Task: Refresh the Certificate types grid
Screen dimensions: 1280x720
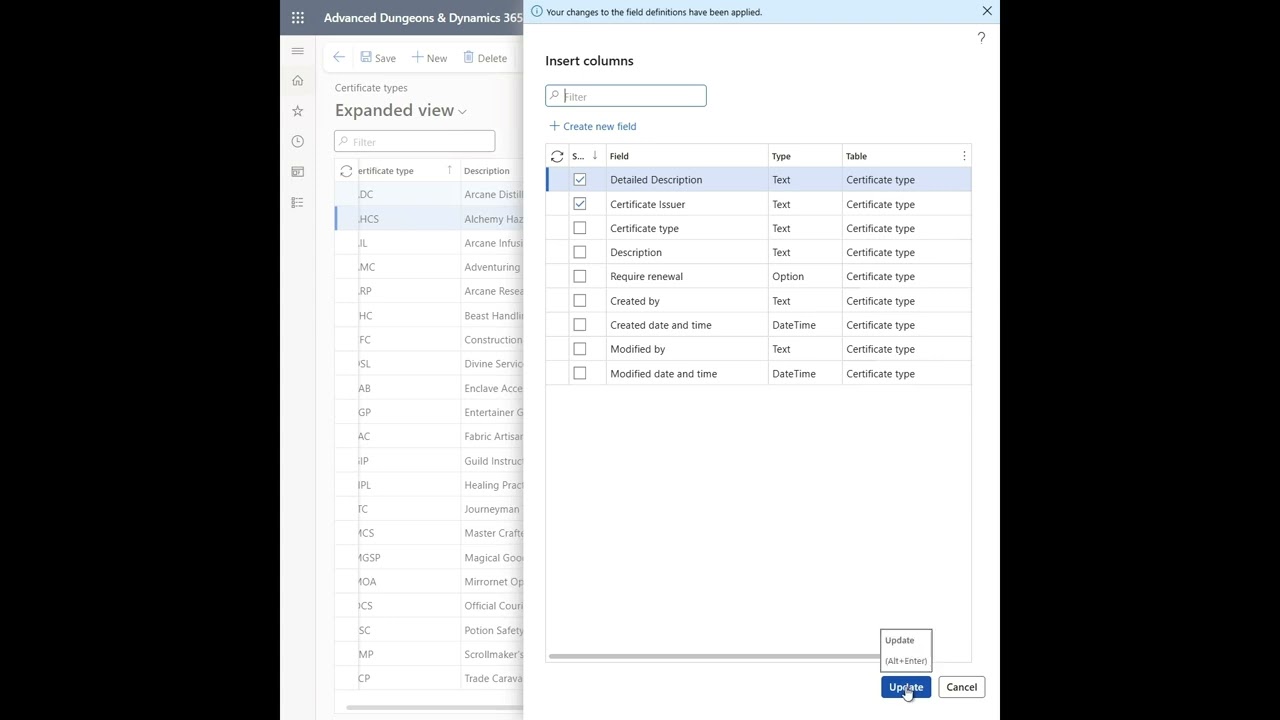Action: tap(346, 171)
